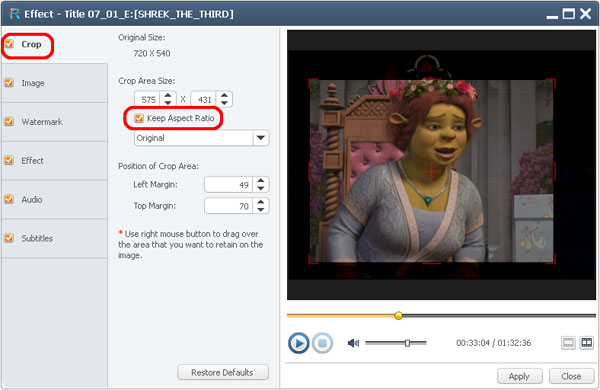Image resolution: width=600 pixels, height=390 pixels.
Task: Click the crop height field showing 431
Action: click(204, 100)
